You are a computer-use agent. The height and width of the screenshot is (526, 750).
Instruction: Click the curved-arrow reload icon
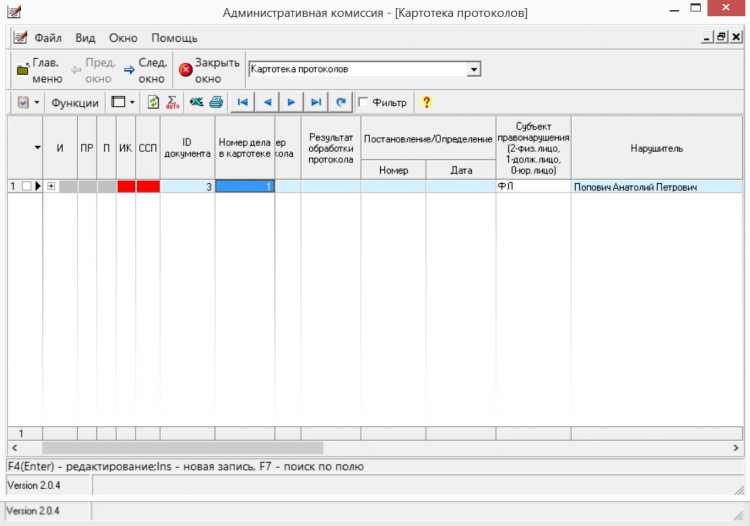(x=341, y=102)
